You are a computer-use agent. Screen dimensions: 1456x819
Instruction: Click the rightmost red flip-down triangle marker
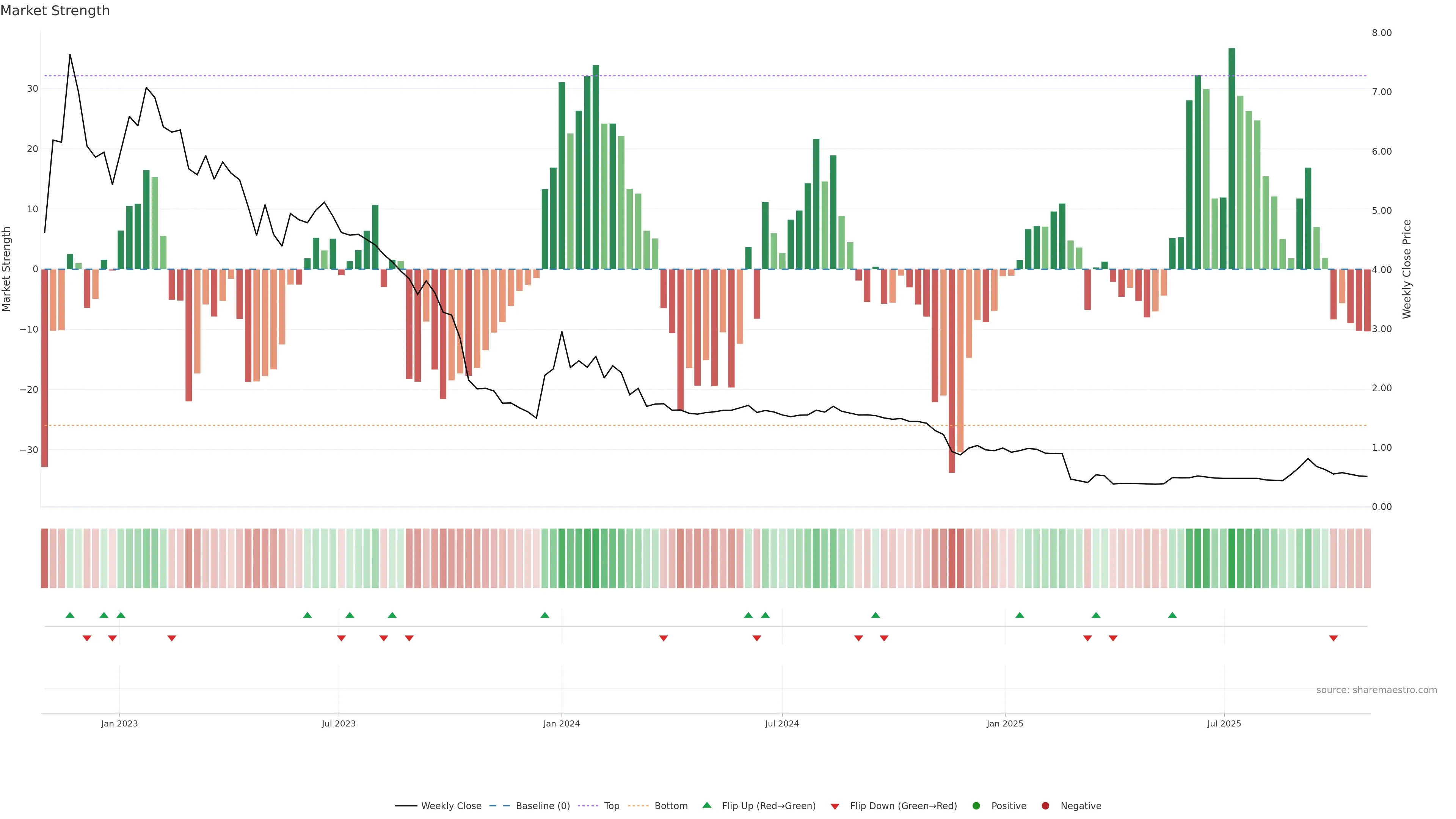tap(1334, 638)
